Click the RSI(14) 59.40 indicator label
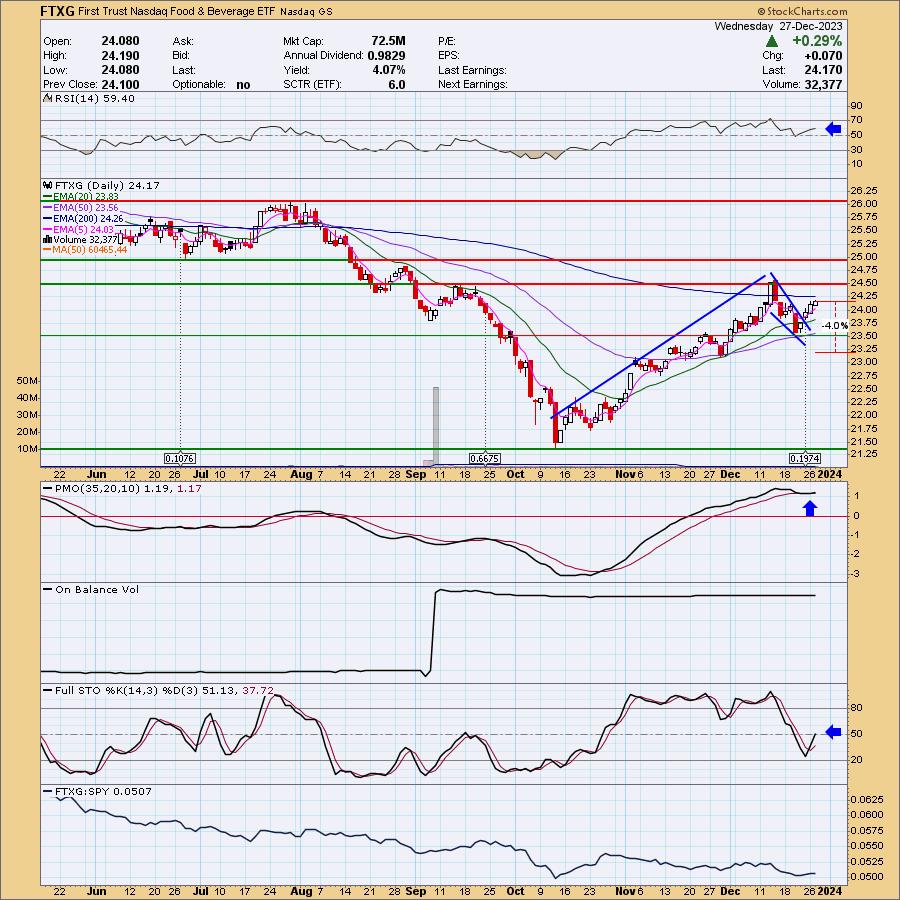 95,99
